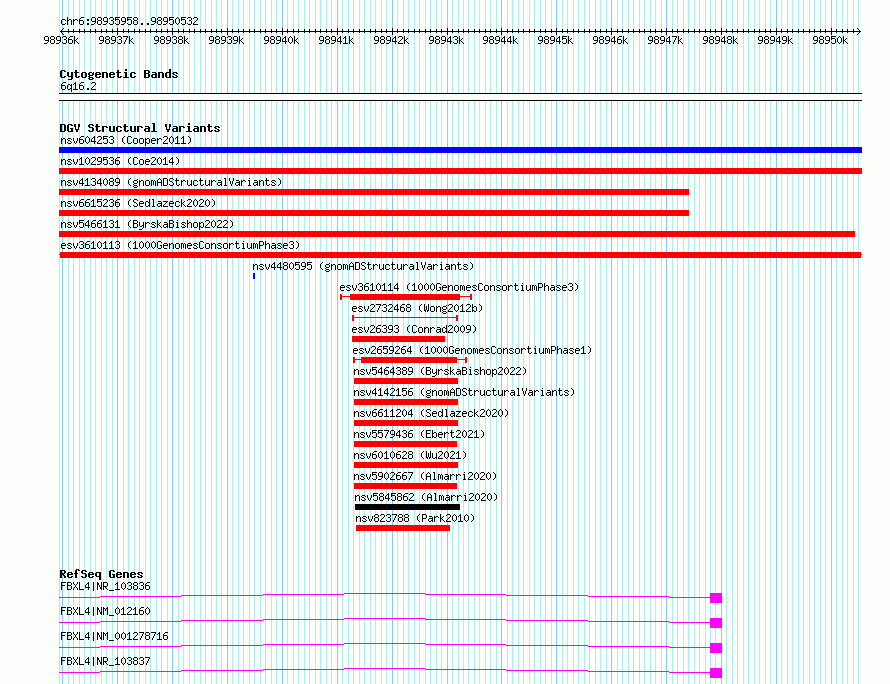The image size is (890, 684).
Task: Open the nsv6010628 (Wu2021) label
Action: click(410, 455)
